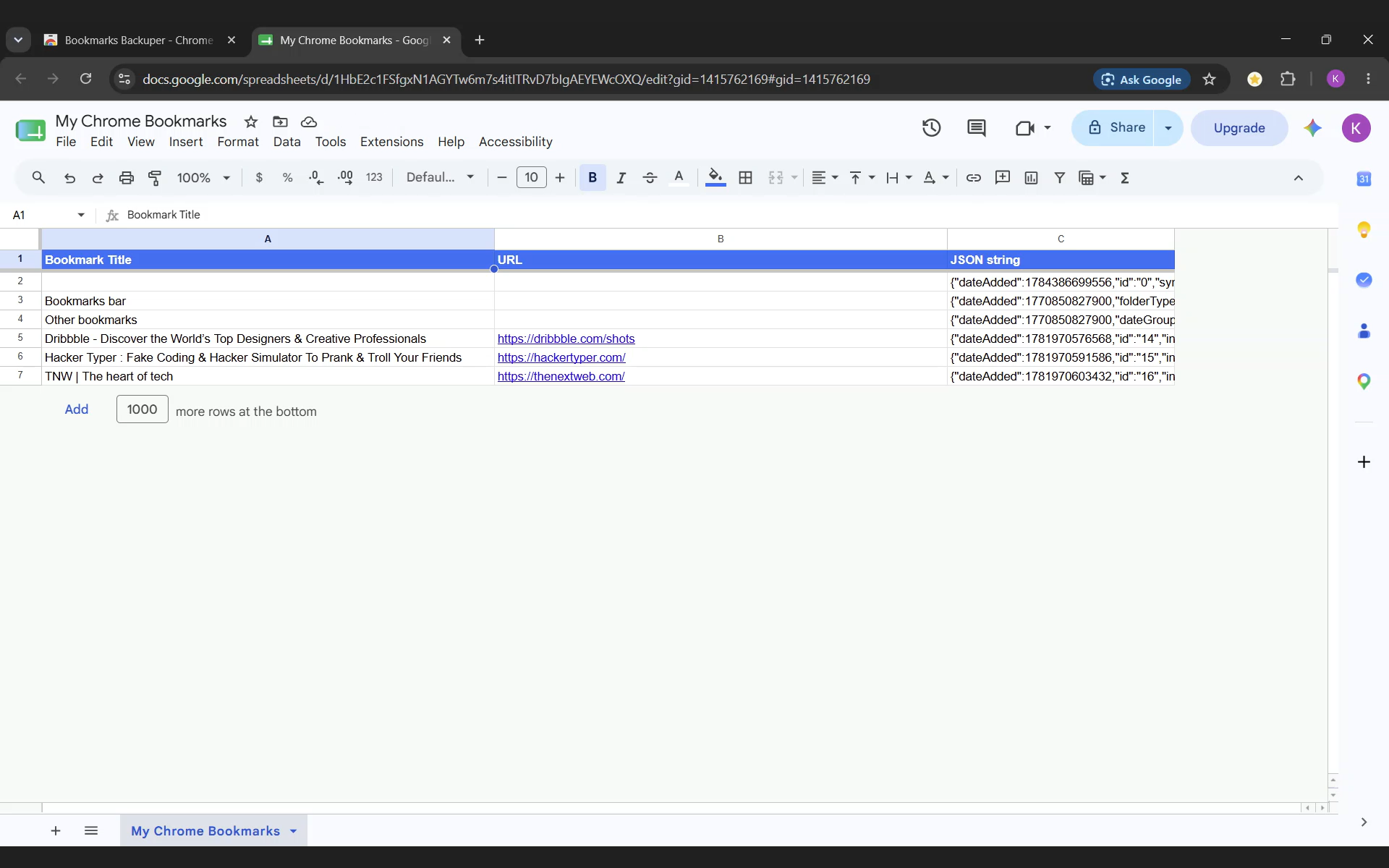Hide the menus with collapse chevron
The height and width of the screenshot is (868, 1389).
coord(1299,178)
